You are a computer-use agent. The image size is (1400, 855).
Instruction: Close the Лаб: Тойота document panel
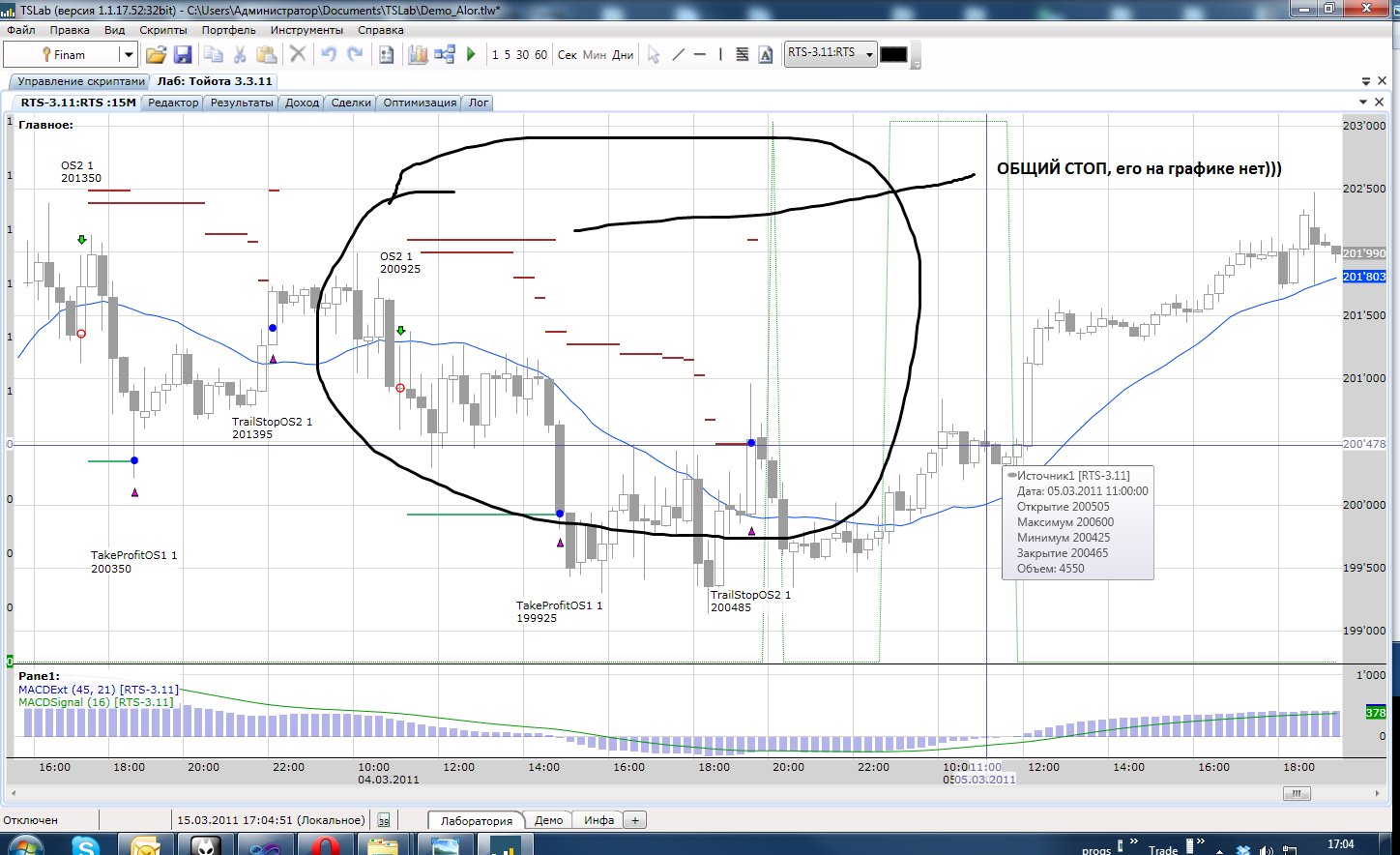(1383, 81)
